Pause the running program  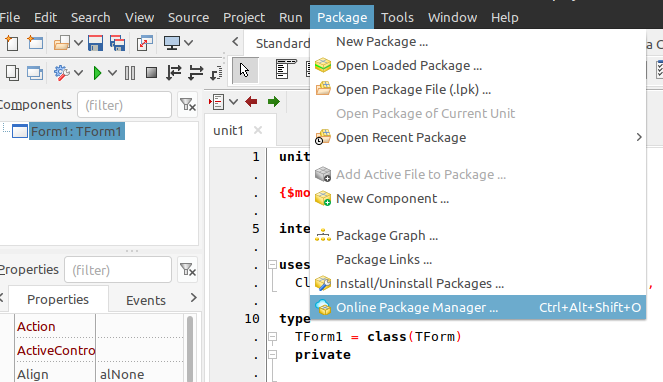(x=130, y=73)
